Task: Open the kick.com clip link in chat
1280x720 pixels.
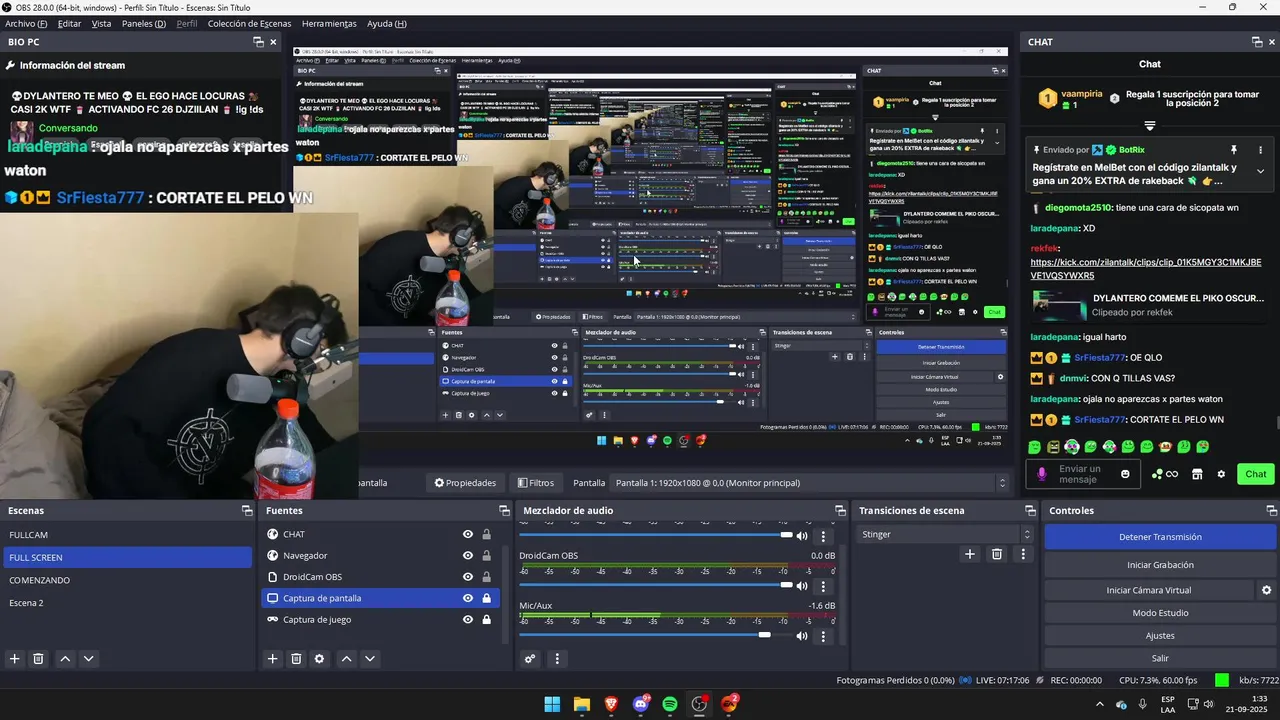Action: (x=1146, y=269)
